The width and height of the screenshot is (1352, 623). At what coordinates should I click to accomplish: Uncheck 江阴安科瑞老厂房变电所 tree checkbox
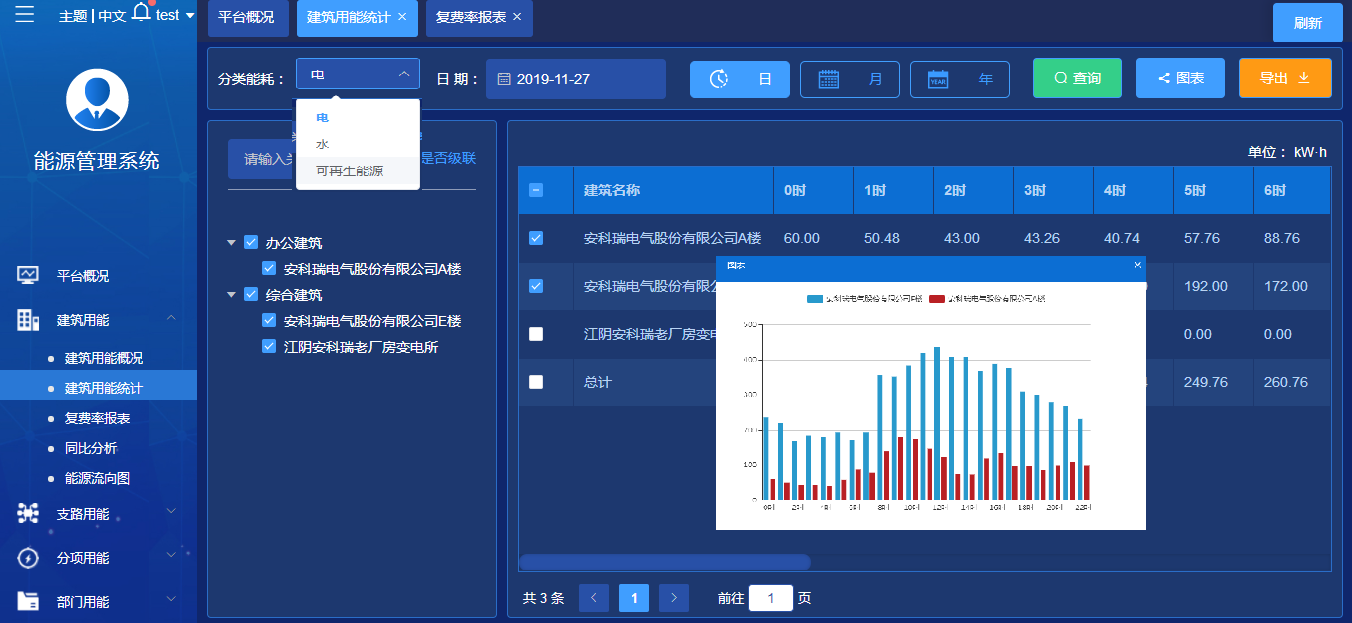tap(269, 346)
